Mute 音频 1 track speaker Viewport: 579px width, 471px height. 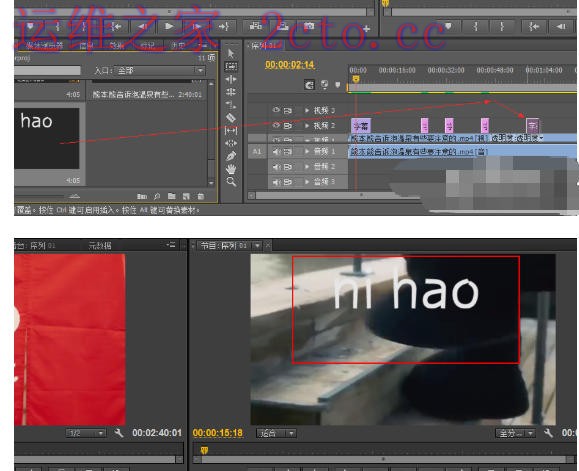click(x=277, y=151)
